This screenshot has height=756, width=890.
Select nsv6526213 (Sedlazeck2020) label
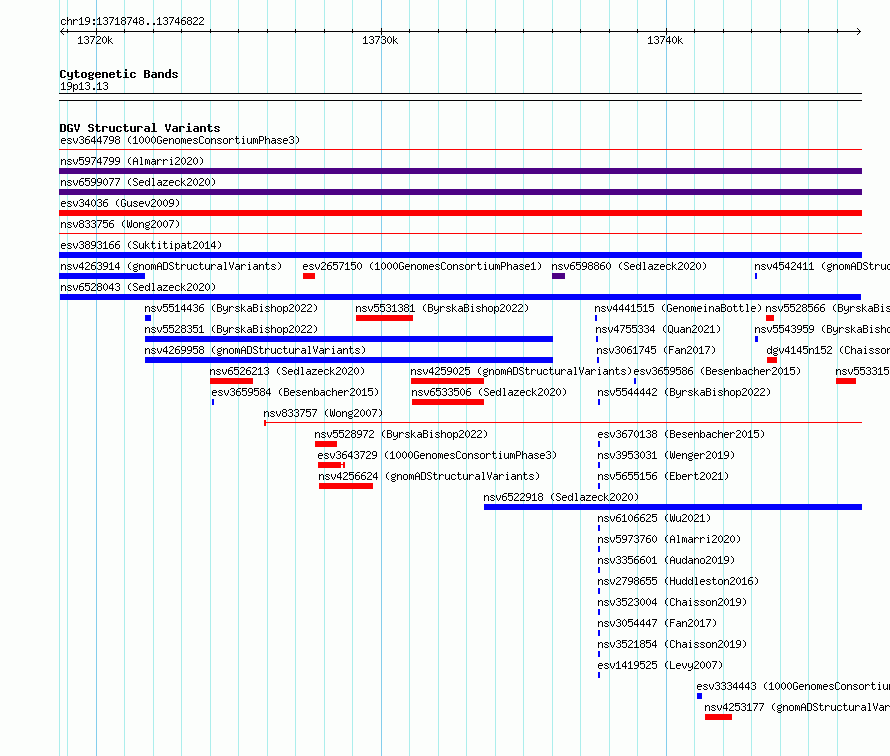pos(287,371)
